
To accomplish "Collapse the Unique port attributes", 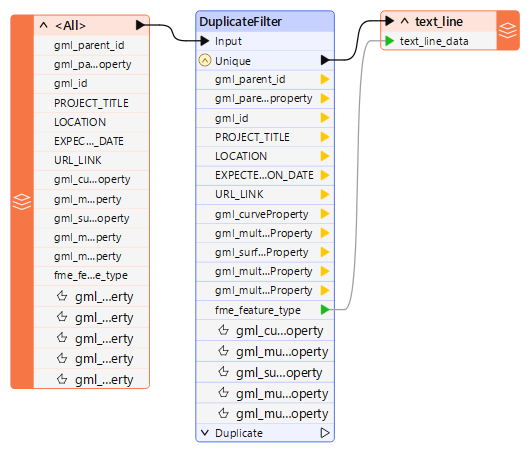I will pyautogui.click(x=204, y=61).
